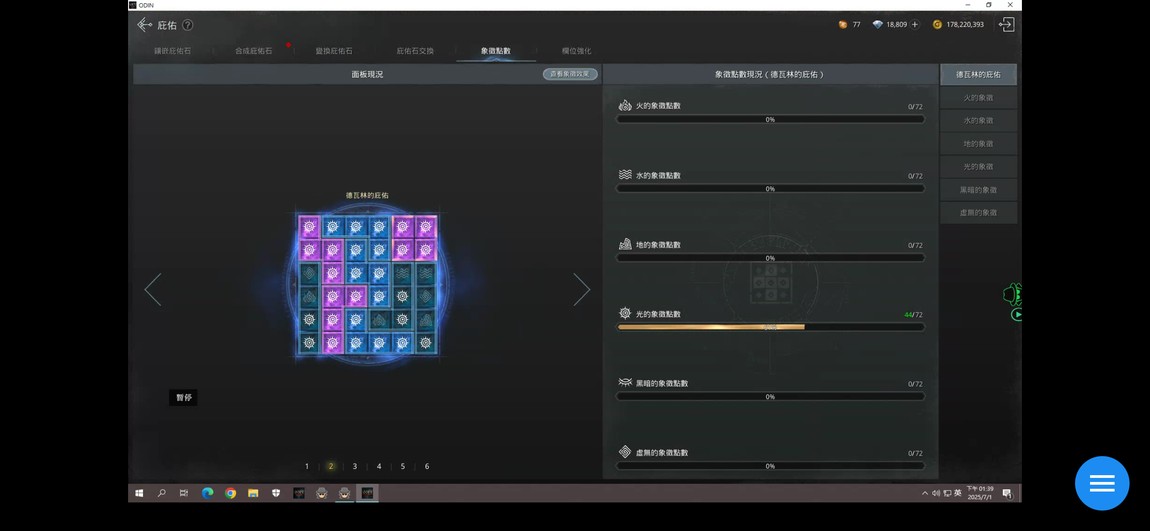Open Windows Security shield on taskbar
The height and width of the screenshot is (531, 1150).
tap(276, 493)
